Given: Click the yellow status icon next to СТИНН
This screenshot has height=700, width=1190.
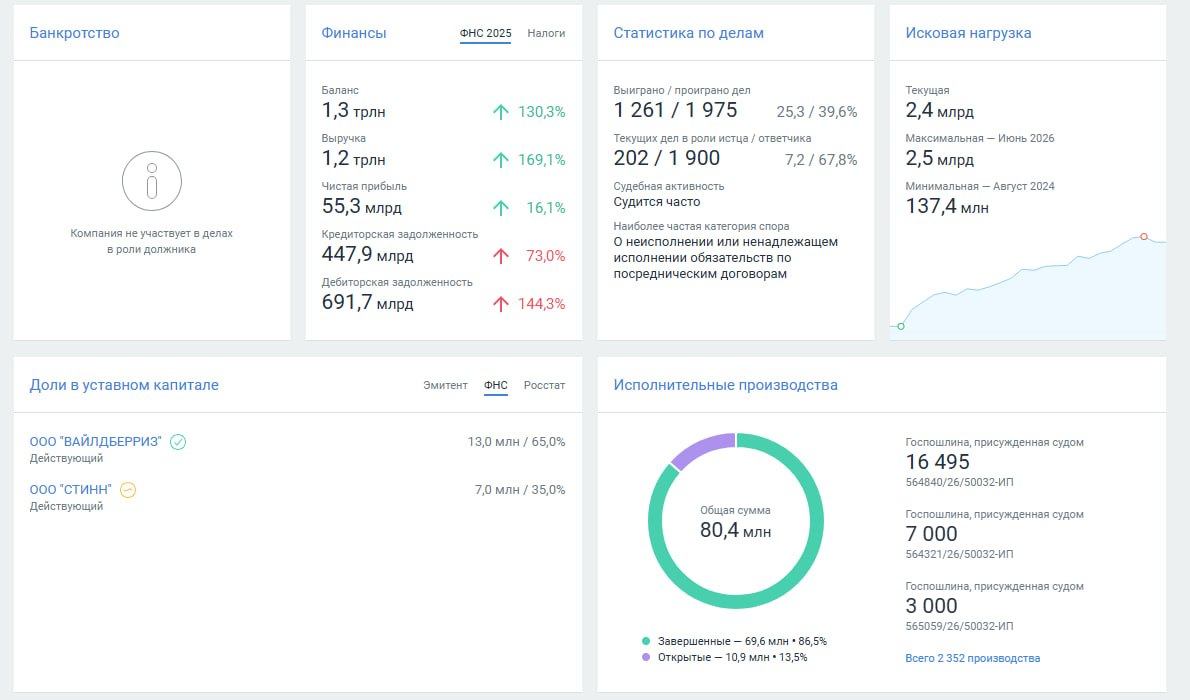Looking at the screenshot, I should 128,490.
